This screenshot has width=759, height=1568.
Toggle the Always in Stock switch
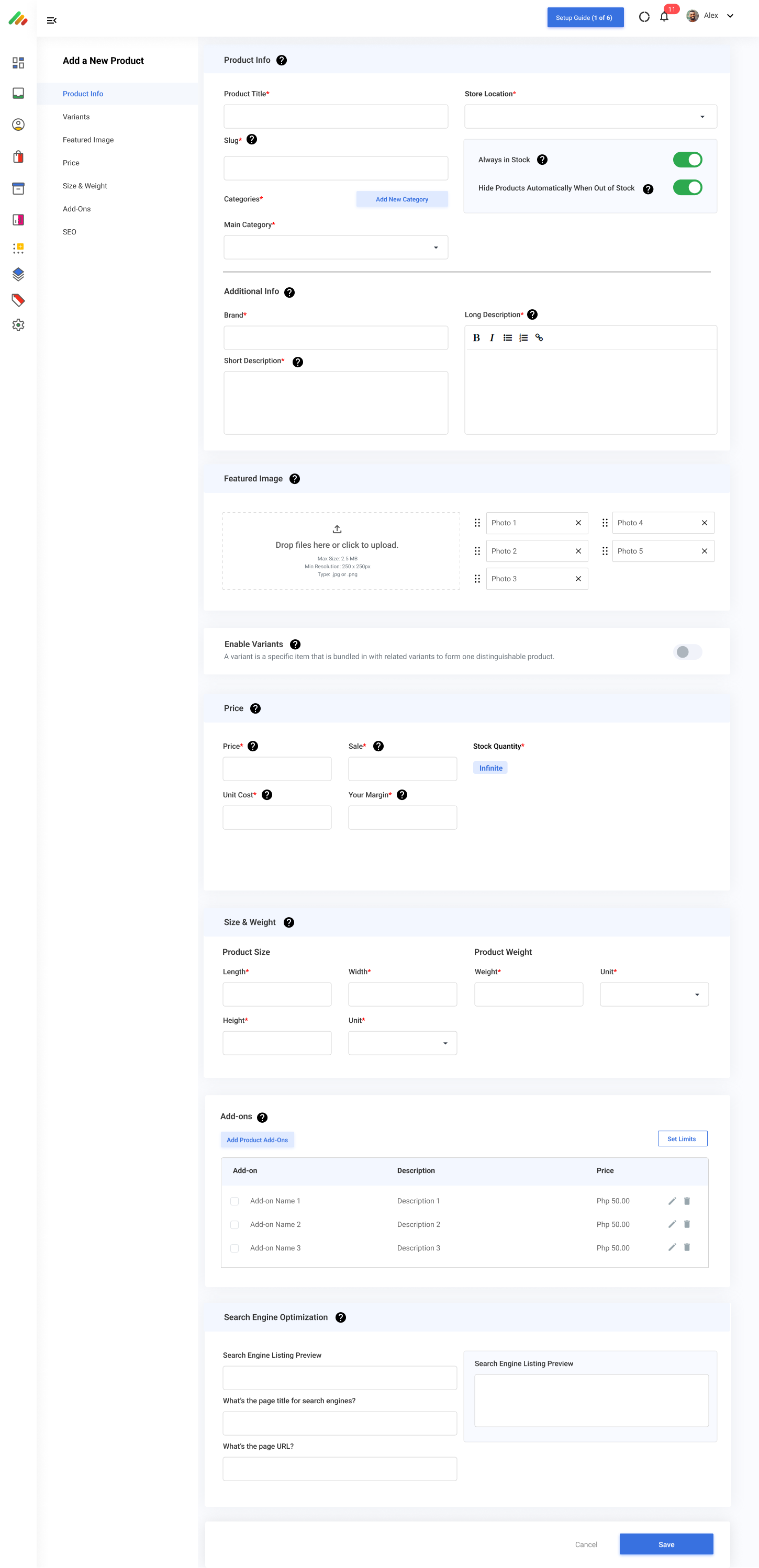pos(687,160)
